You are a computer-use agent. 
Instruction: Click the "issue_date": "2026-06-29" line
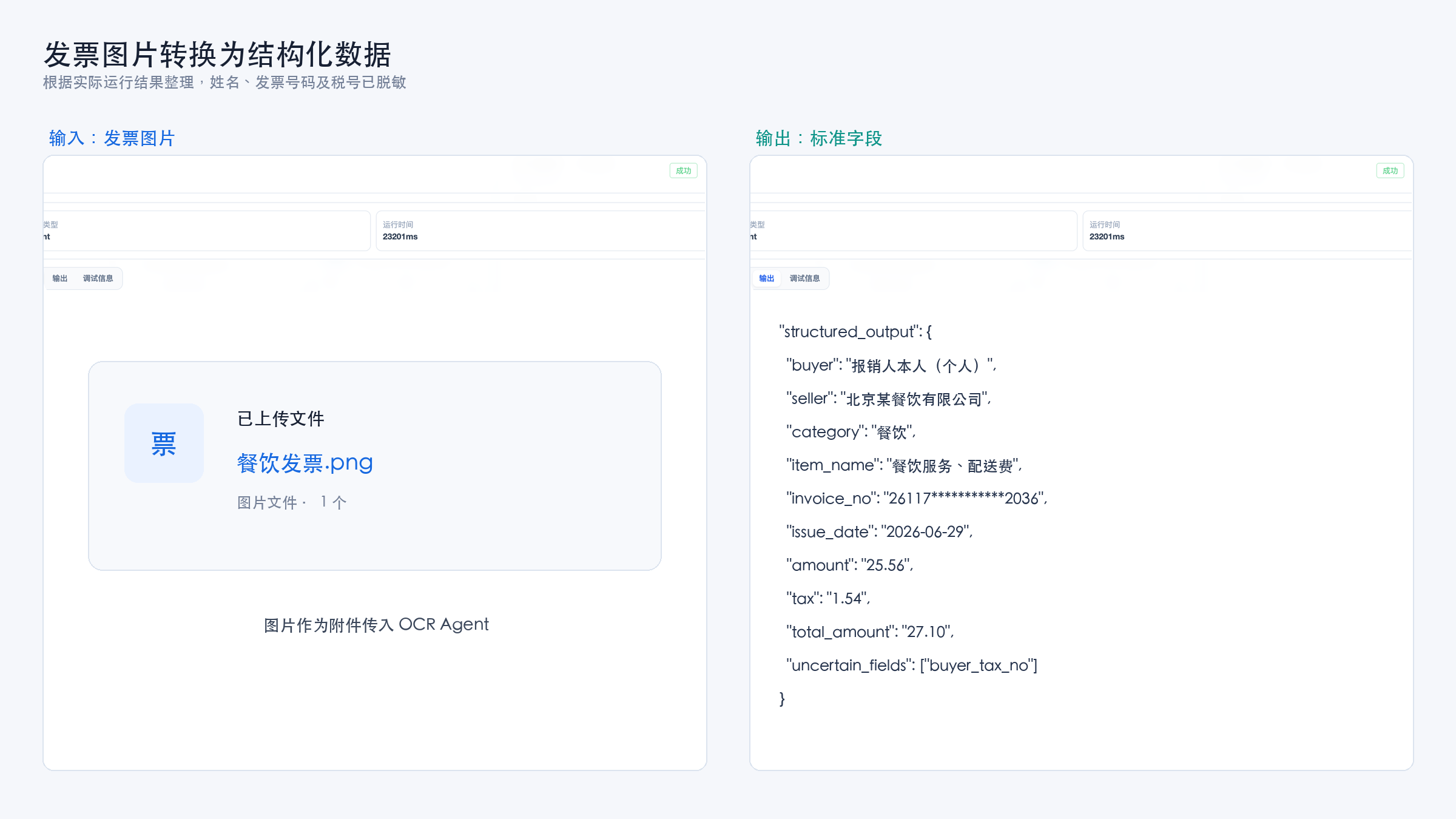(880, 532)
